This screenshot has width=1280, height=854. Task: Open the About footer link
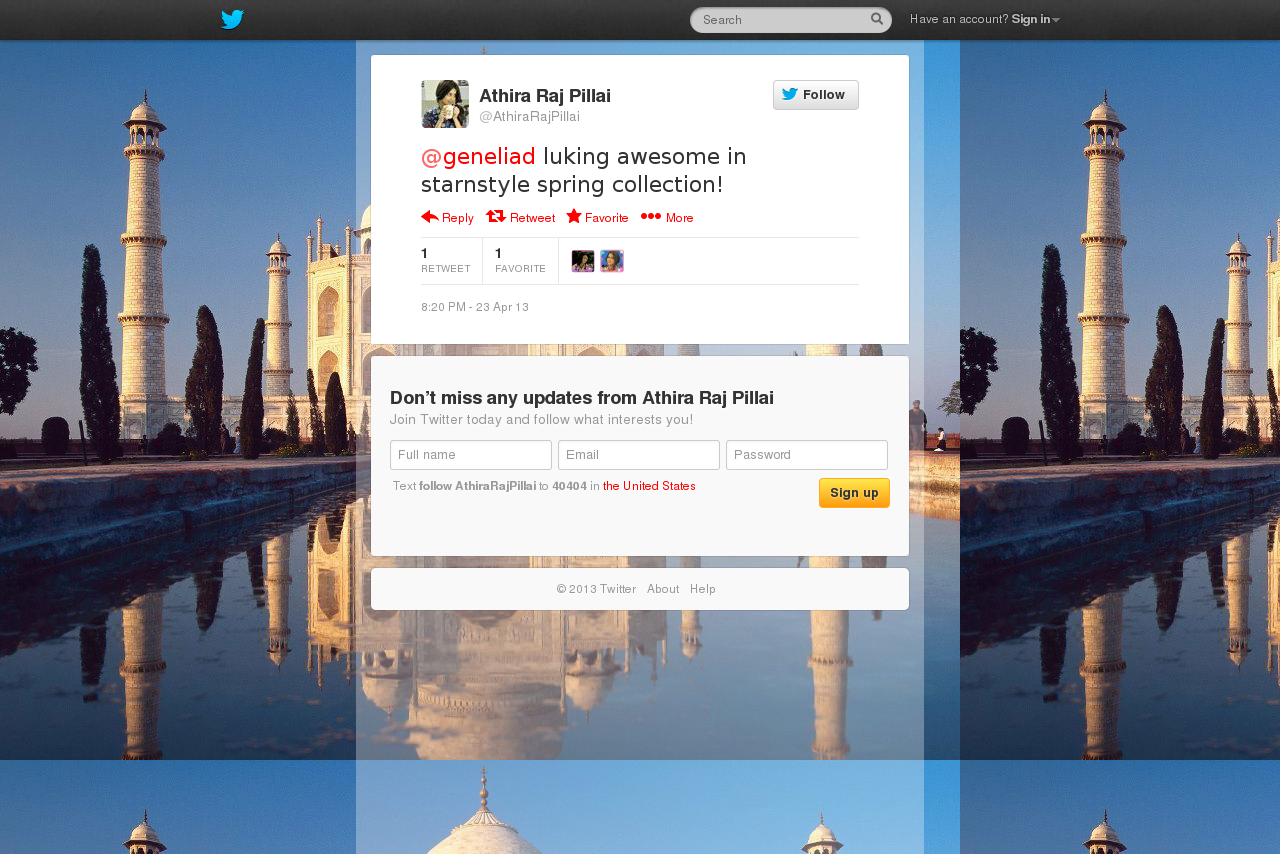[663, 589]
